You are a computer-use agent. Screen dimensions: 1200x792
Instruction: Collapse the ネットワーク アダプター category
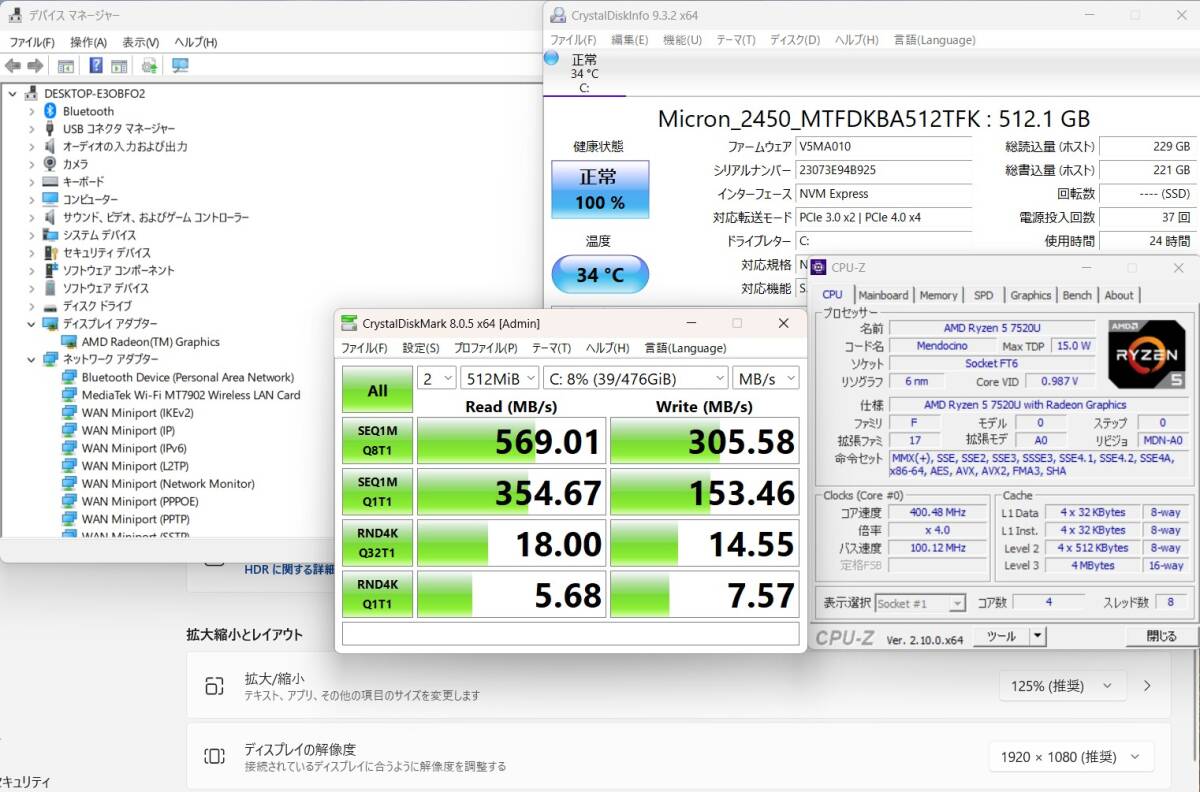(31, 359)
